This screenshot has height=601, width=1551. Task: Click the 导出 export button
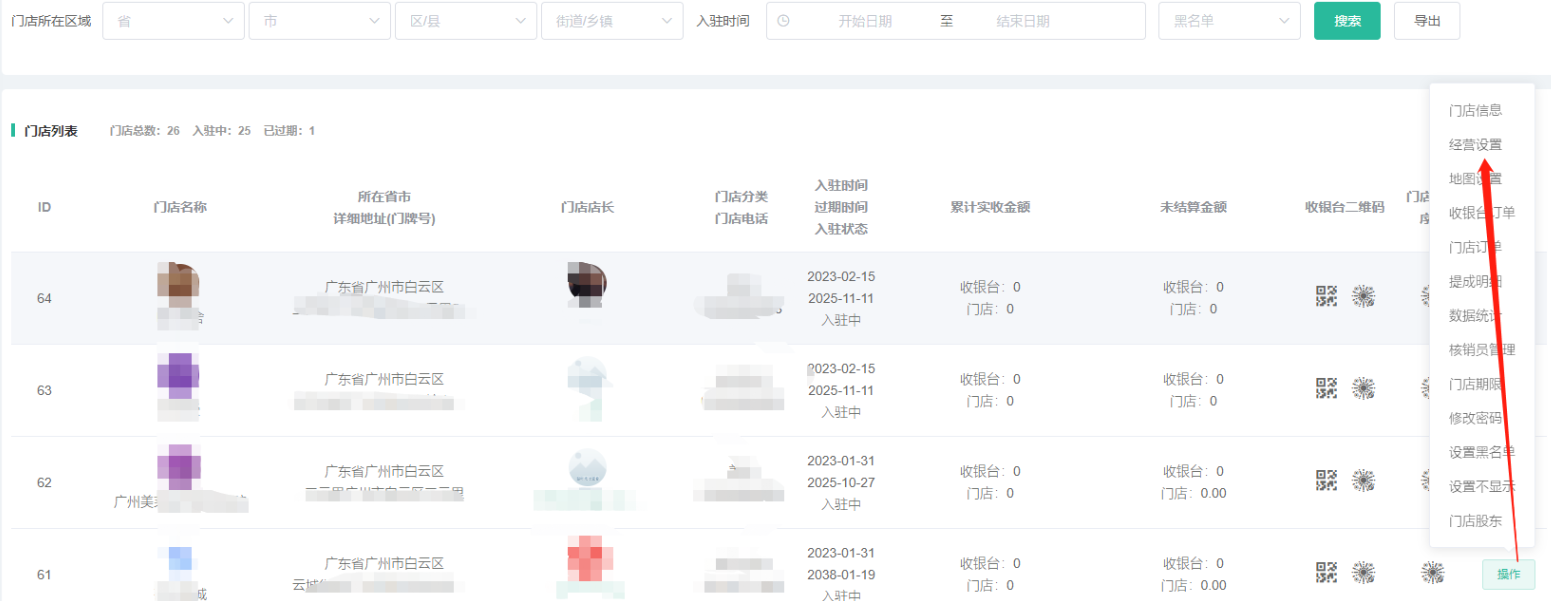pyautogui.click(x=1426, y=21)
